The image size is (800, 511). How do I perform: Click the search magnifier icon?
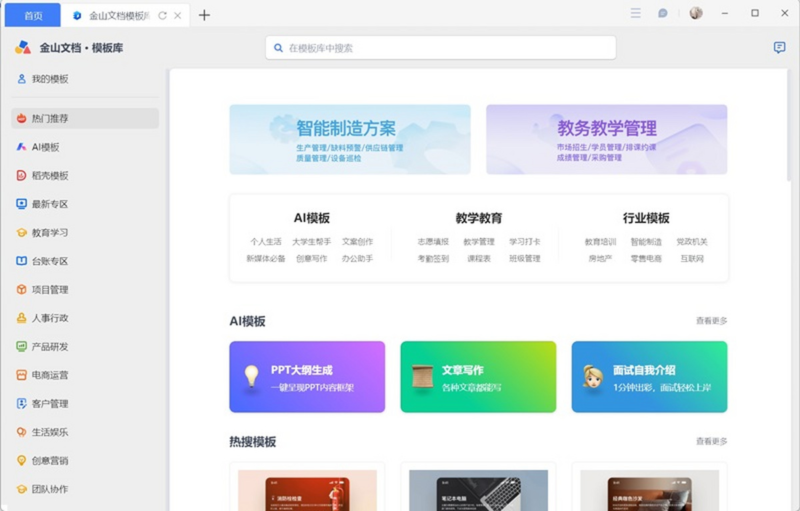tap(278, 48)
